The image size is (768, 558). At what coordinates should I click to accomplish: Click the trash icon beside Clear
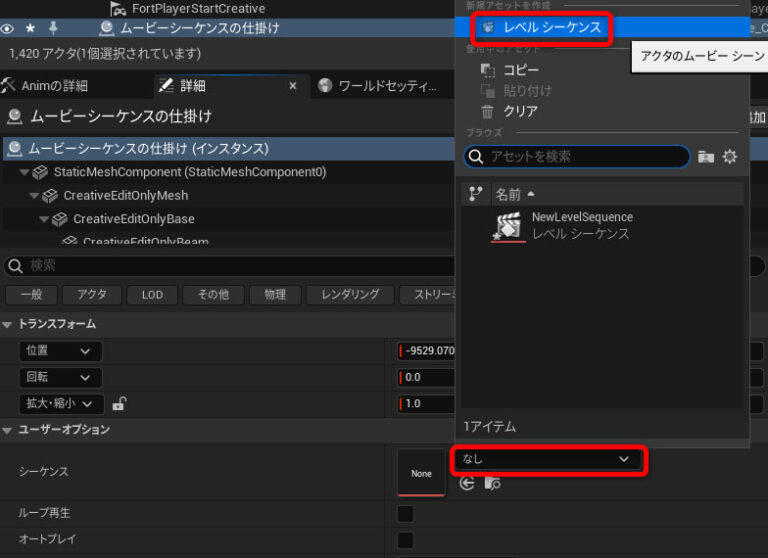488,112
